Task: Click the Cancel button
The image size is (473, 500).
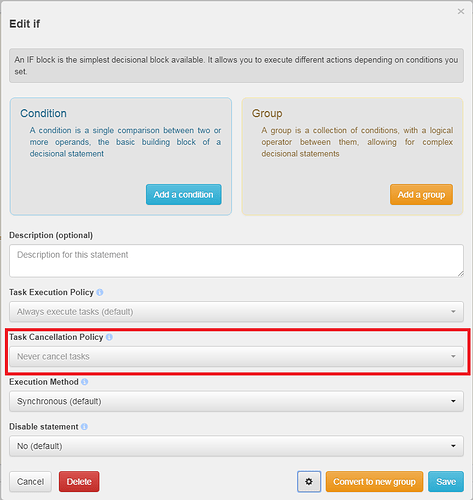Action: [30, 481]
